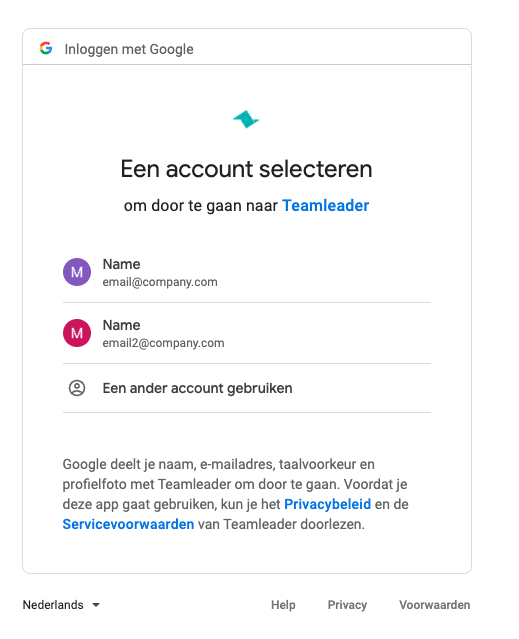Choose the email2@company.com account
The width and height of the screenshot is (519, 639).
pyautogui.click(x=246, y=333)
